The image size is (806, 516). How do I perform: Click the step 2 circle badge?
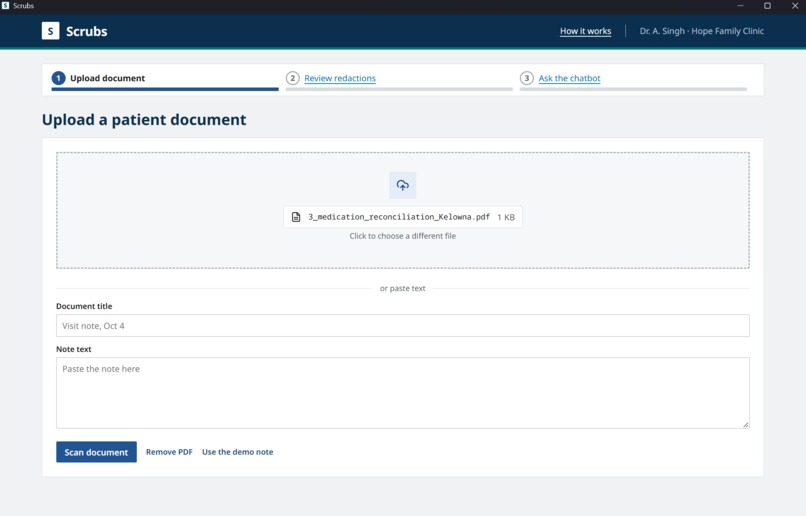click(292, 78)
